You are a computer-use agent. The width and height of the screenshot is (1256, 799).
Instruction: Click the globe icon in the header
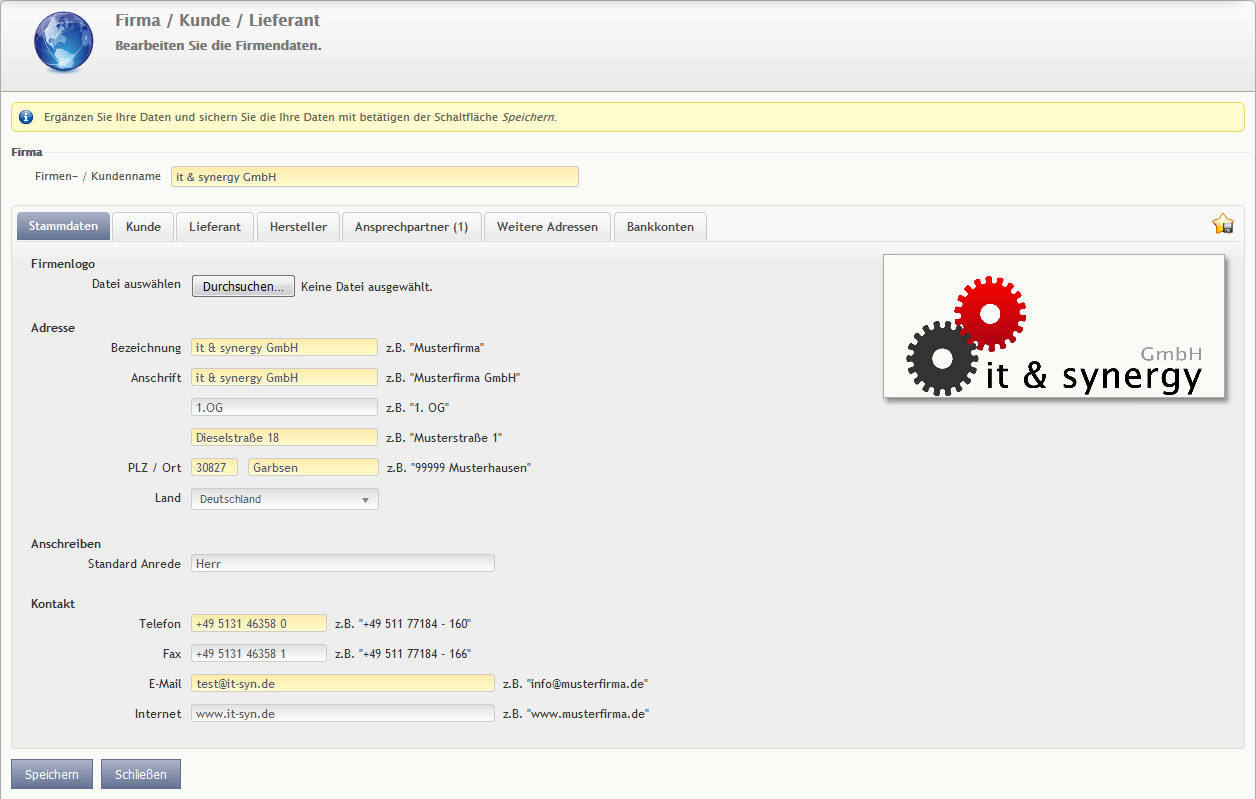[x=64, y=41]
